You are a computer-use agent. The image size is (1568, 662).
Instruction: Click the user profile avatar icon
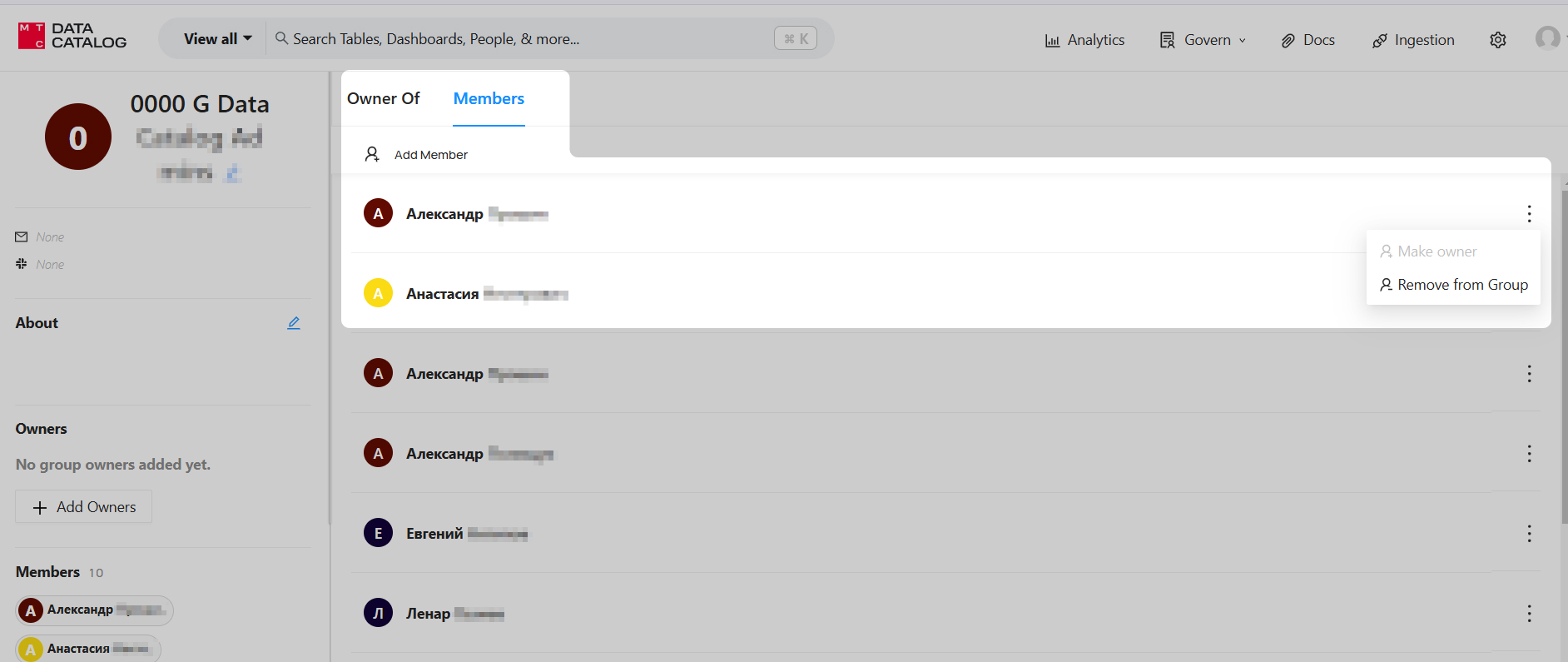(x=1547, y=38)
